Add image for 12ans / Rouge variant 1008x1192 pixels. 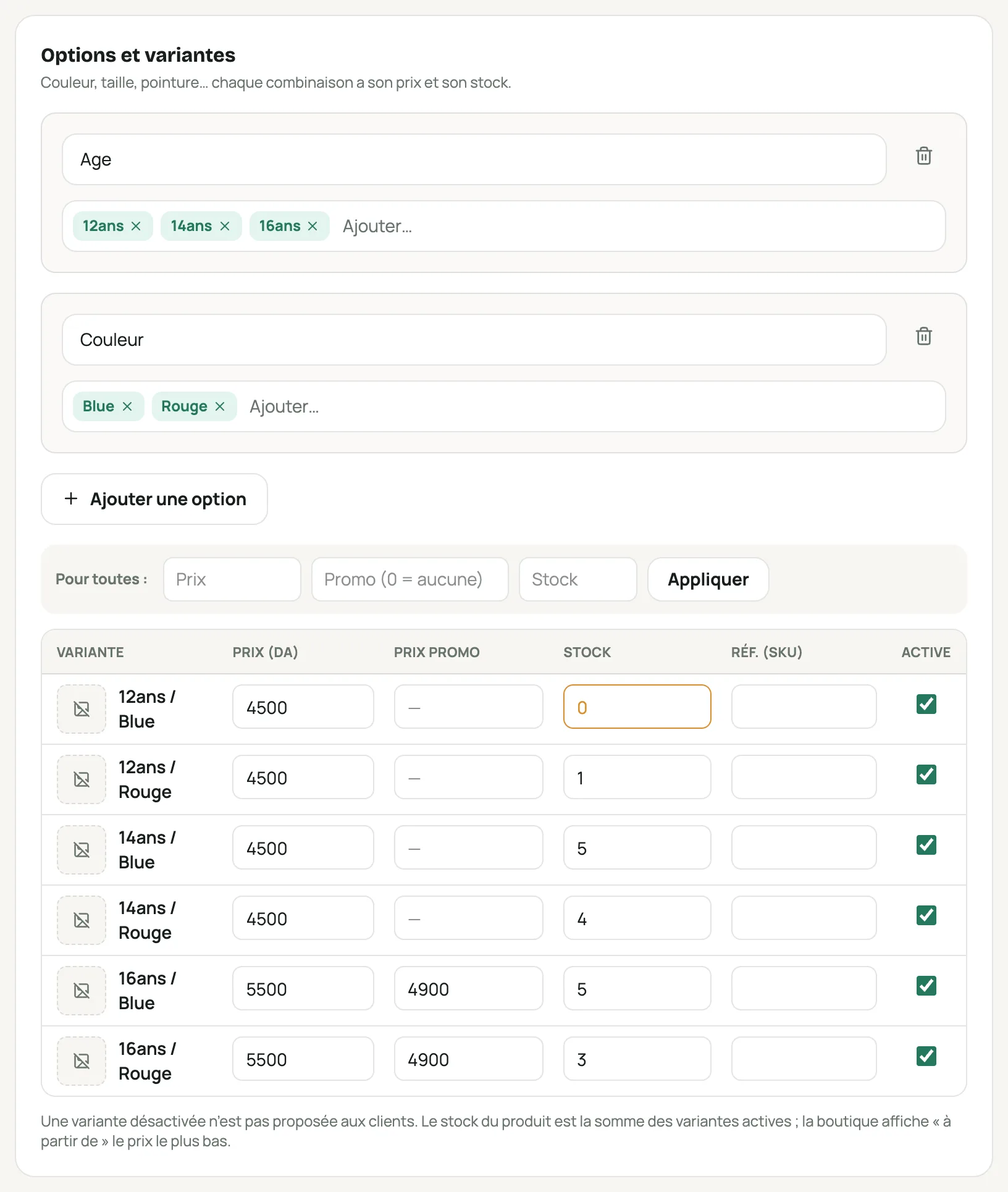pyautogui.click(x=82, y=779)
